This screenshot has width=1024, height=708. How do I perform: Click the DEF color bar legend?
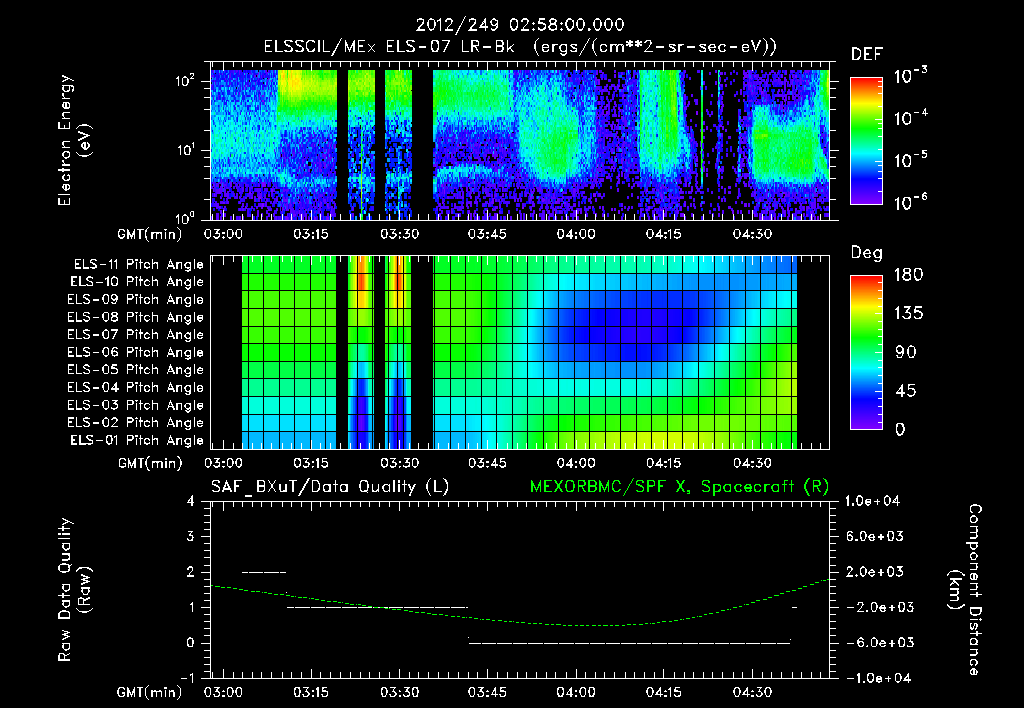tap(866, 140)
